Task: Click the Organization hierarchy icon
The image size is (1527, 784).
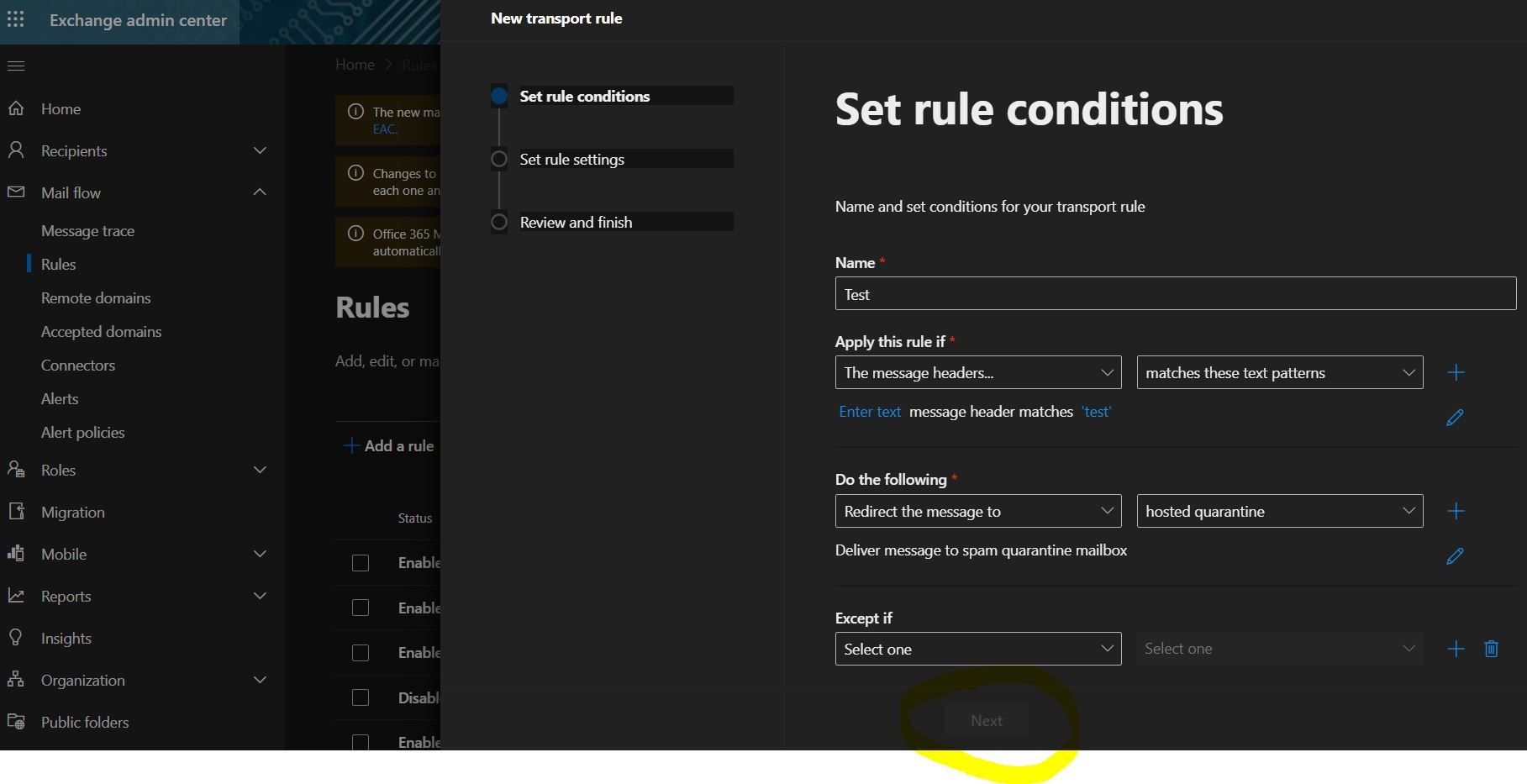Action: coord(16,680)
